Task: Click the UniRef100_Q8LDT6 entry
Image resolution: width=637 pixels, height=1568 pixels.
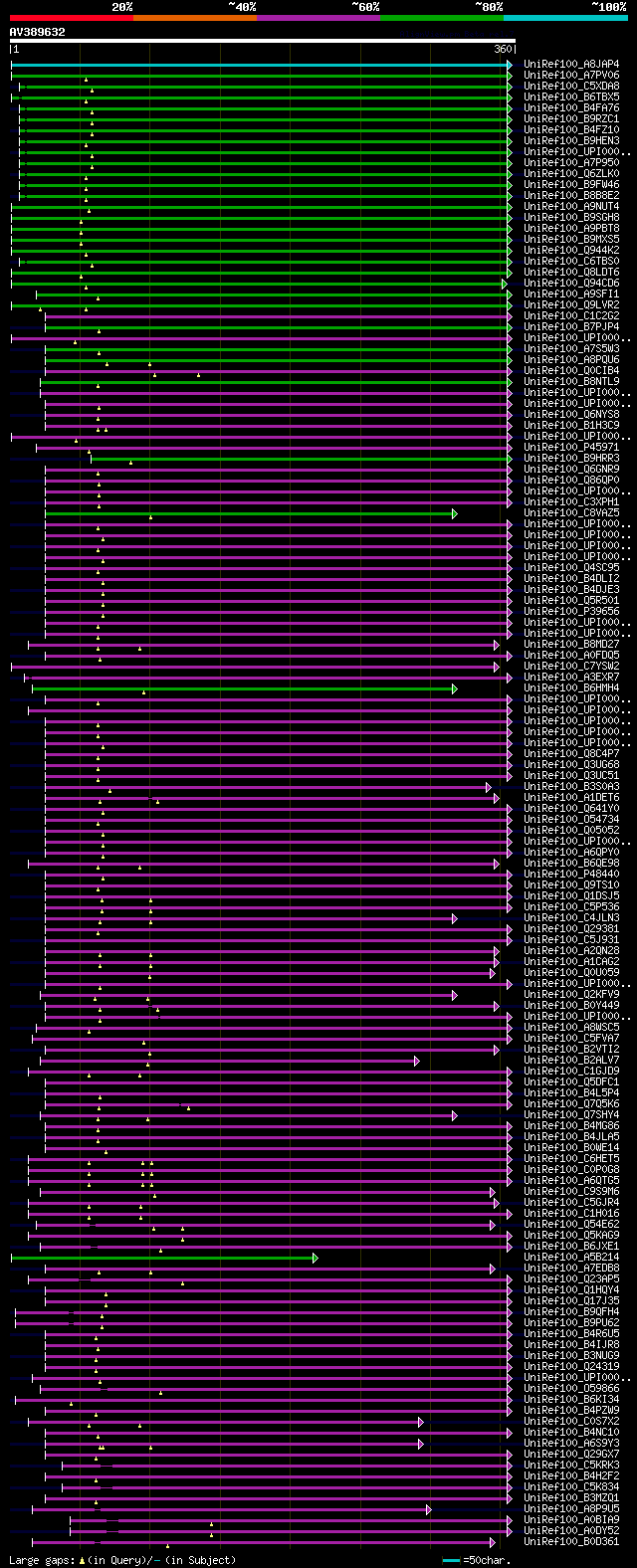Action: coord(571,273)
